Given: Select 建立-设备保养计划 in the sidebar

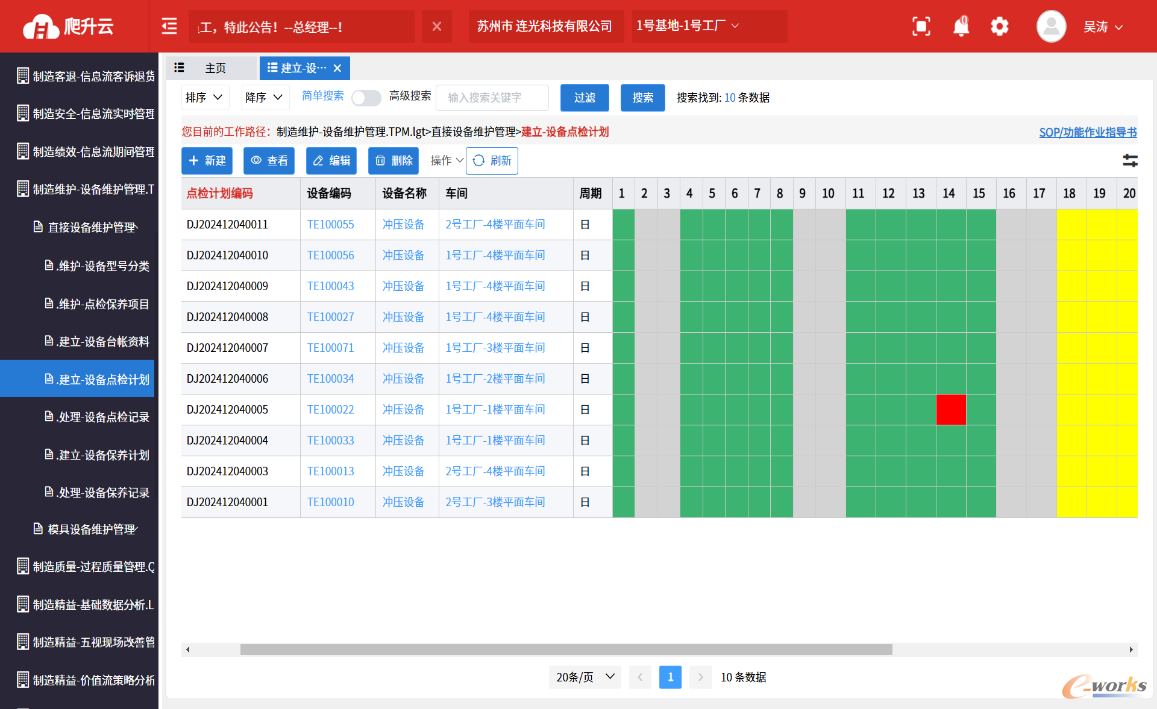Looking at the screenshot, I should coord(96,455).
